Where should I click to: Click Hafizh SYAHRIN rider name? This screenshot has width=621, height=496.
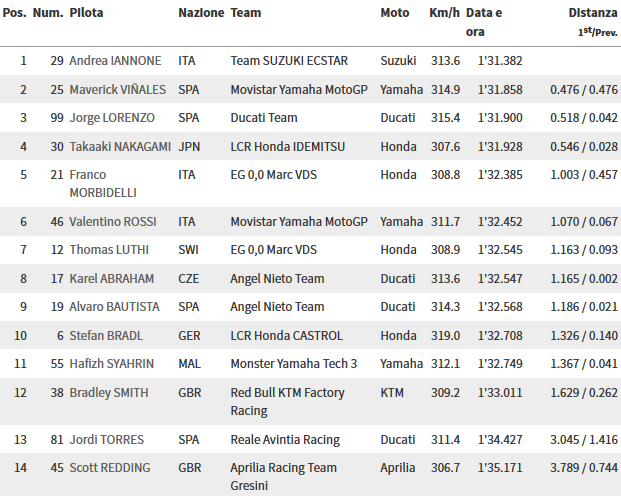pyautogui.click(x=111, y=364)
